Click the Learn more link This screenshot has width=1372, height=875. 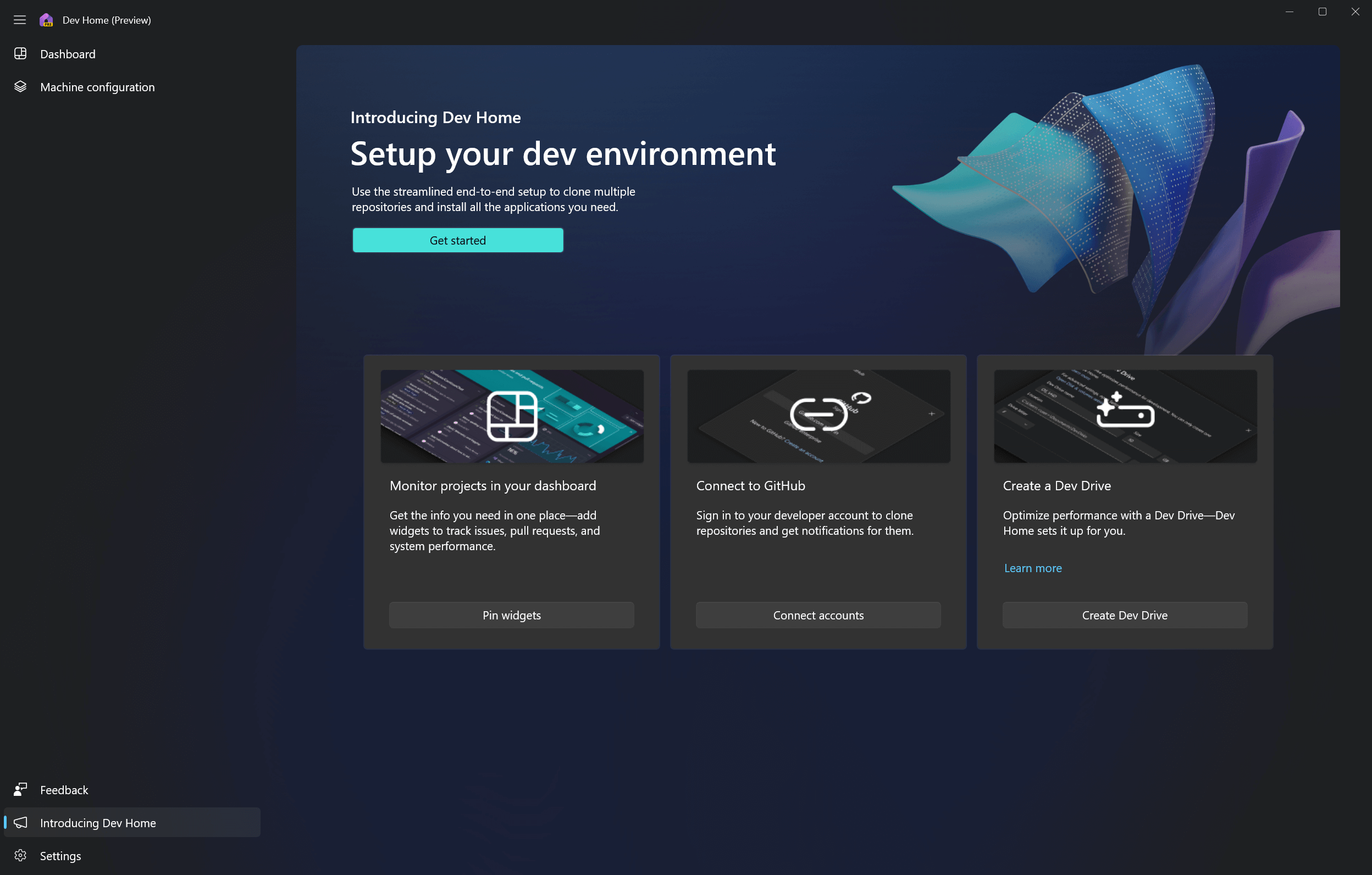point(1032,568)
